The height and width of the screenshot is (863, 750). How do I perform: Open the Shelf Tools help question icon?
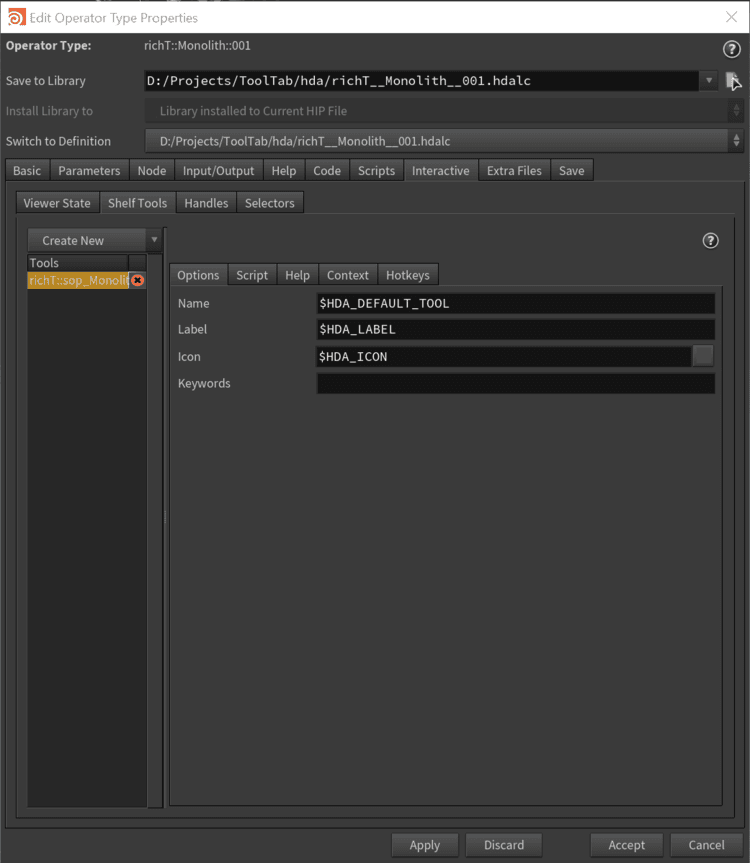(710, 241)
